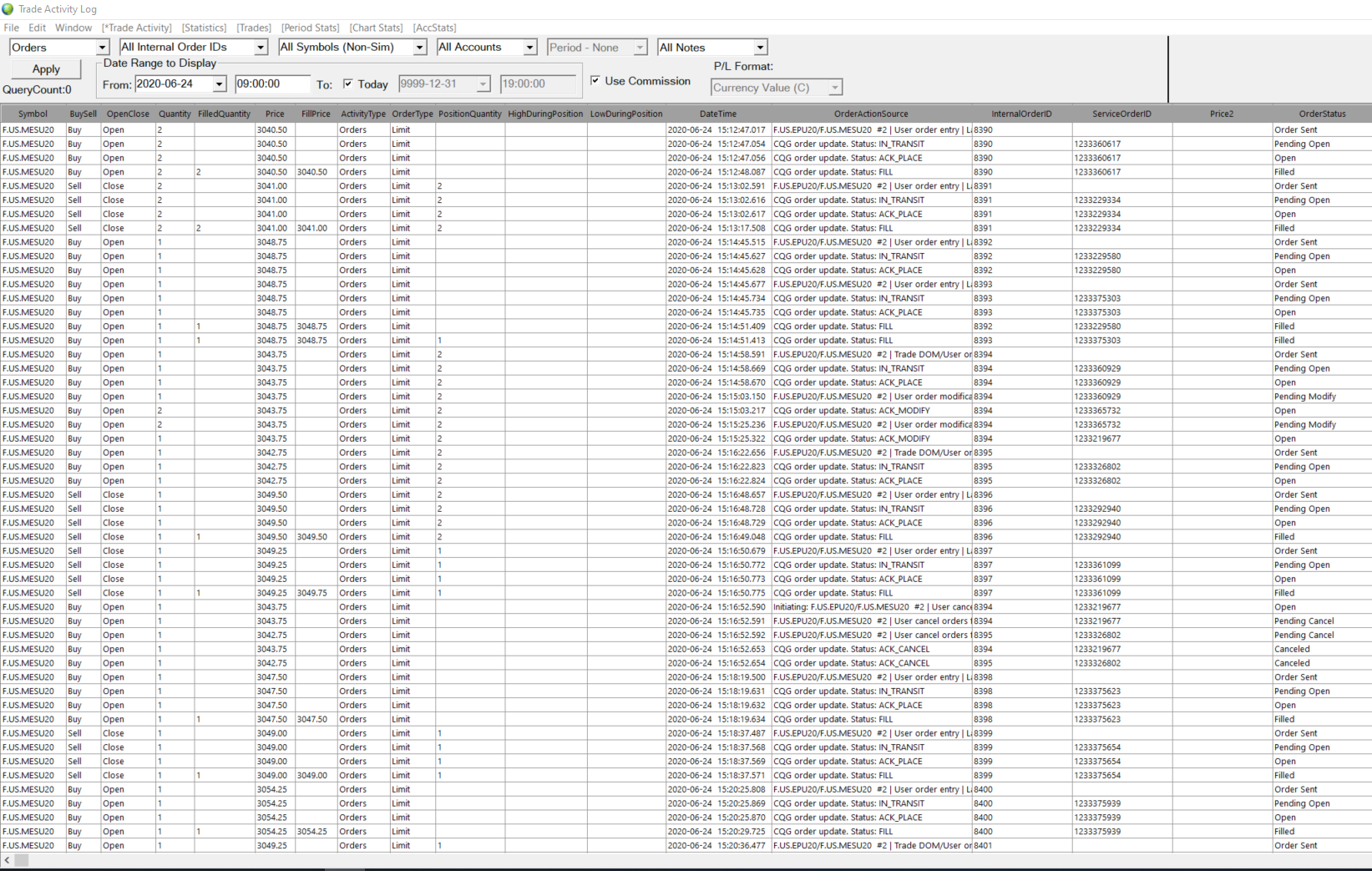The image size is (1372, 871).
Task: Click the ActivityType column header
Action: pyautogui.click(x=363, y=114)
